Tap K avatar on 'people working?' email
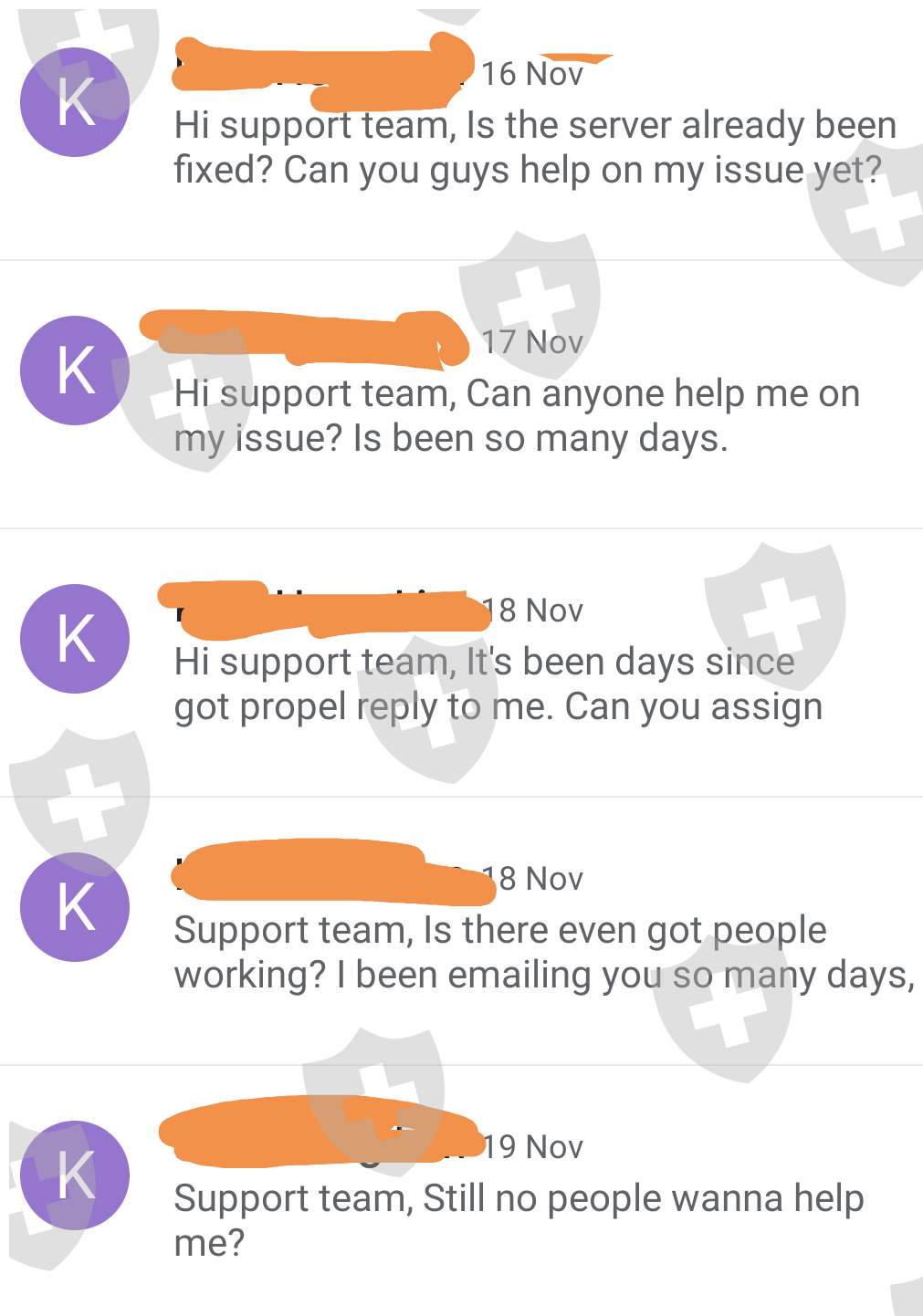 point(75,907)
